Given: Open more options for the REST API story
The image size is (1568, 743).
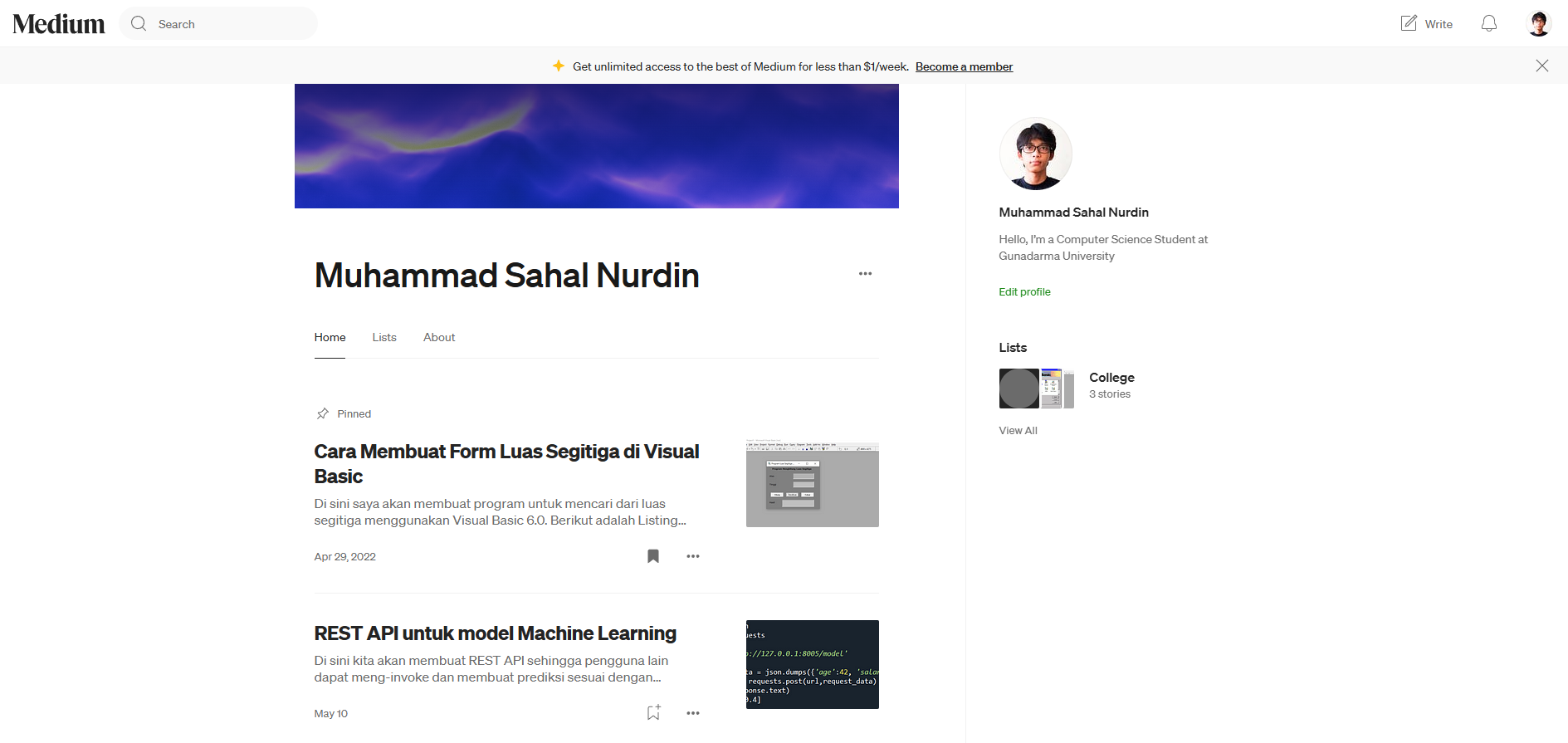Looking at the screenshot, I should click(693, 713).
